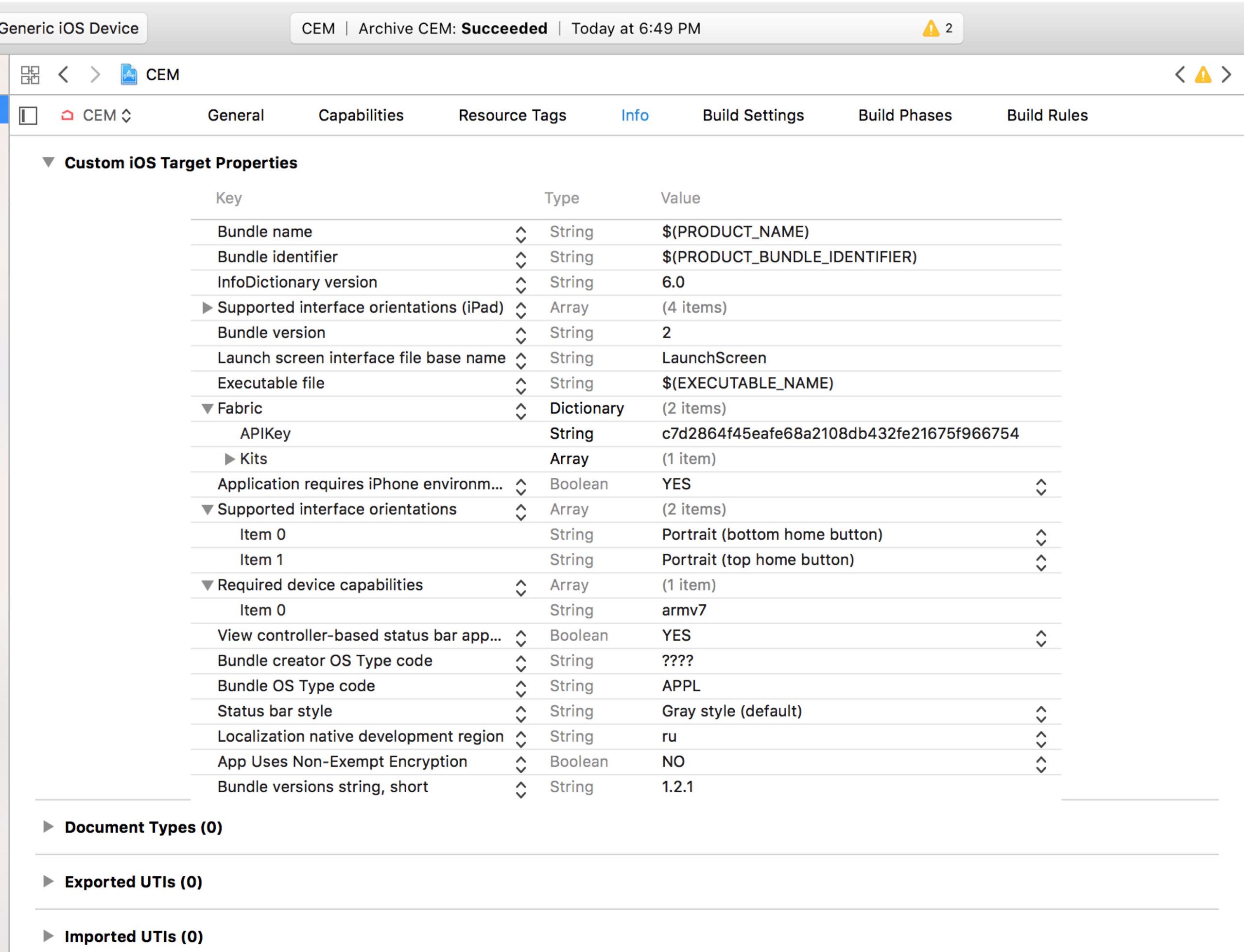Screen dimensions: 1244x952
Task: Expand the Document Types section
Action: coord(48,827)
